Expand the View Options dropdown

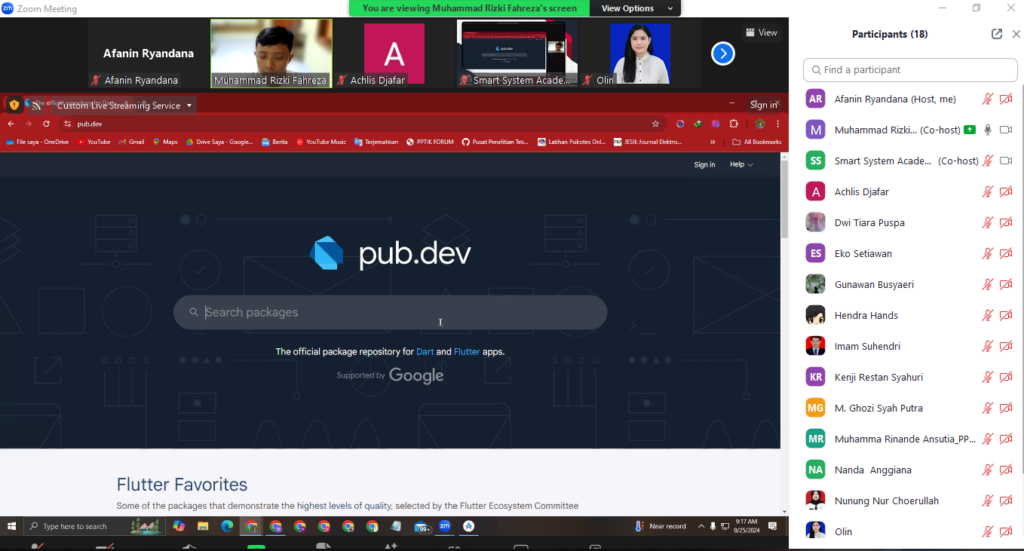[637, 8]
